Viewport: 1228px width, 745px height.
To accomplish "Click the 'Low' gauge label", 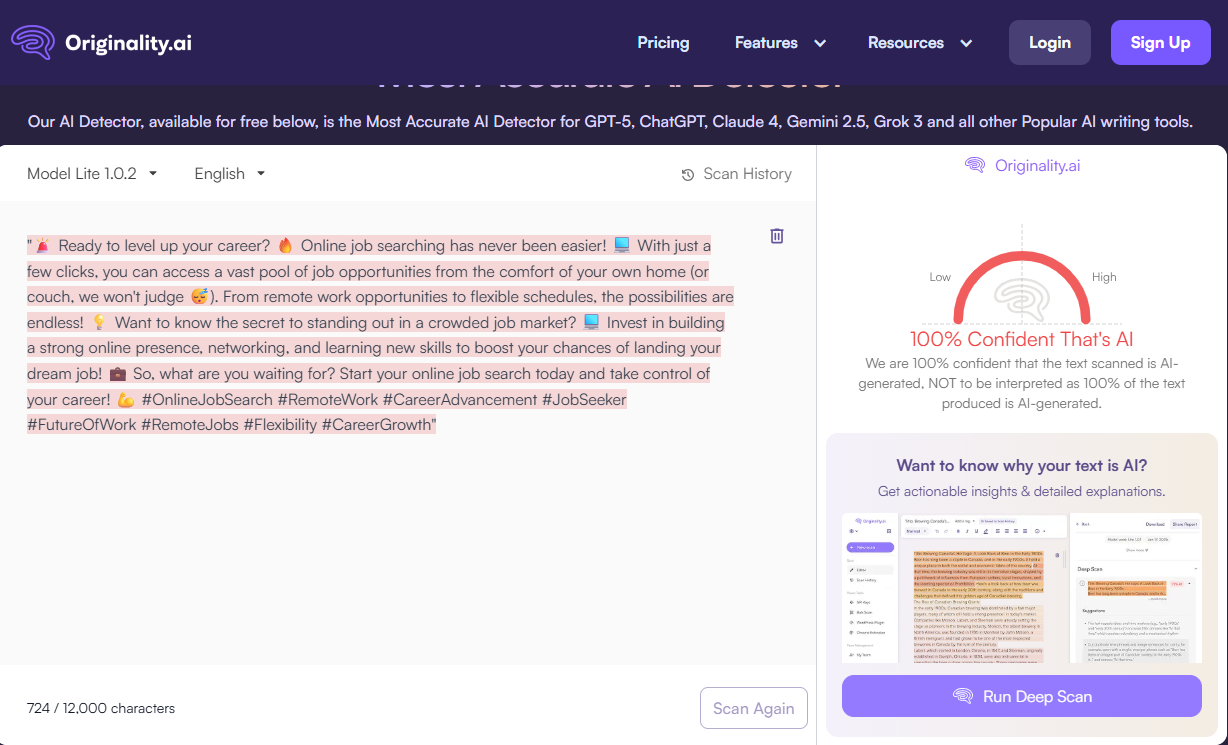I will [x=940, y=277].
